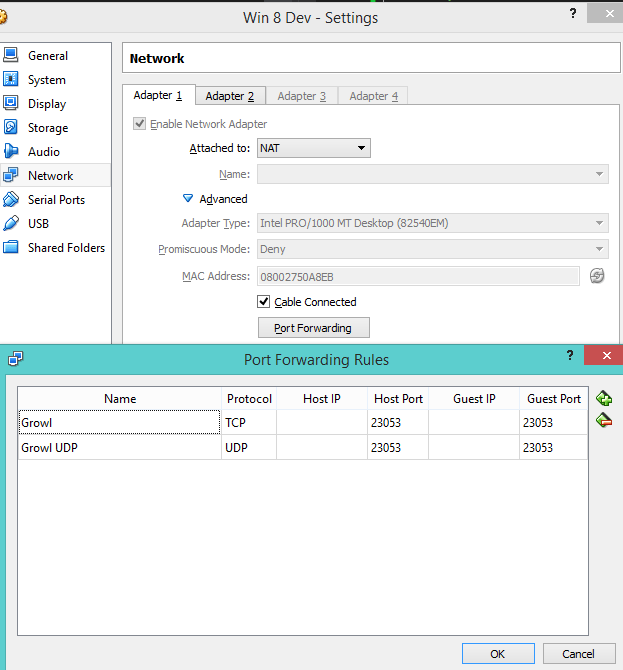This screenshot has height=670, width=623.
Task: Click the Port Forwarding button
Action: [313, 328]
